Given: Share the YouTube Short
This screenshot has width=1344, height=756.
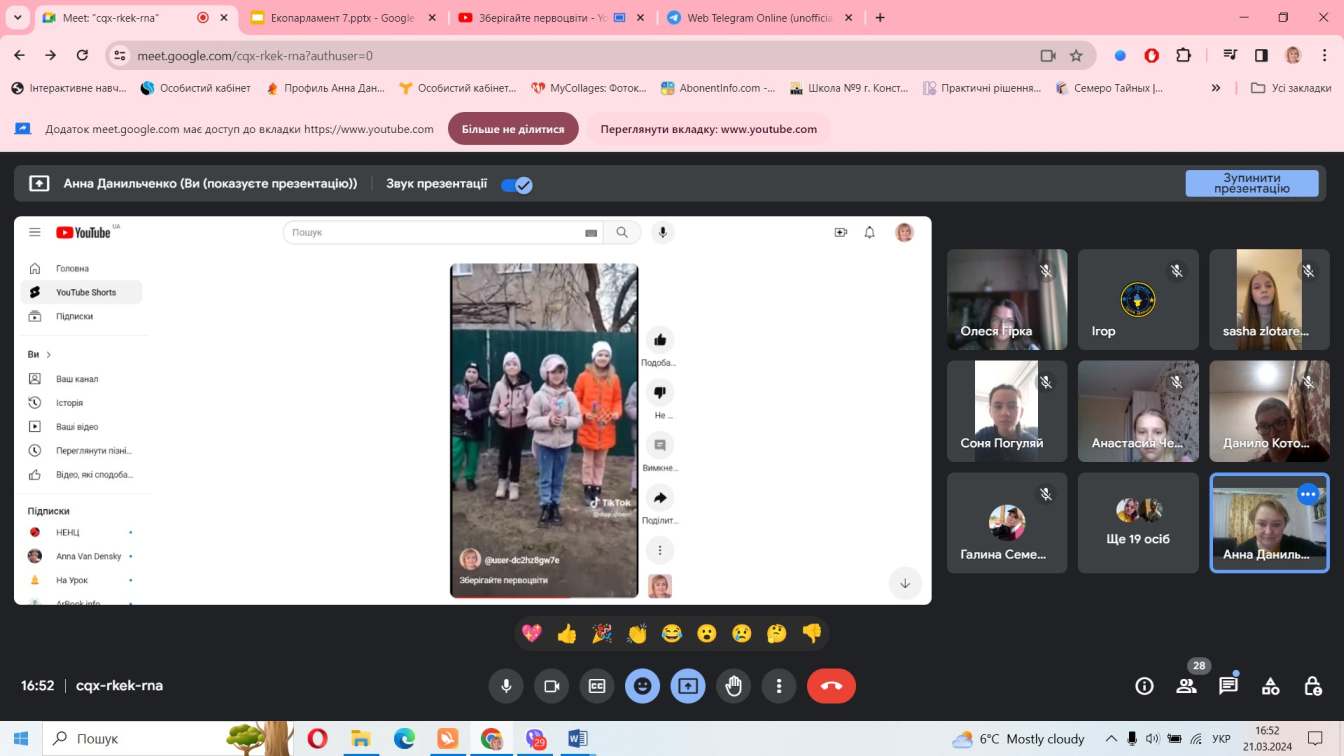Looking at the screenshot, I should [x=660, y=497].
